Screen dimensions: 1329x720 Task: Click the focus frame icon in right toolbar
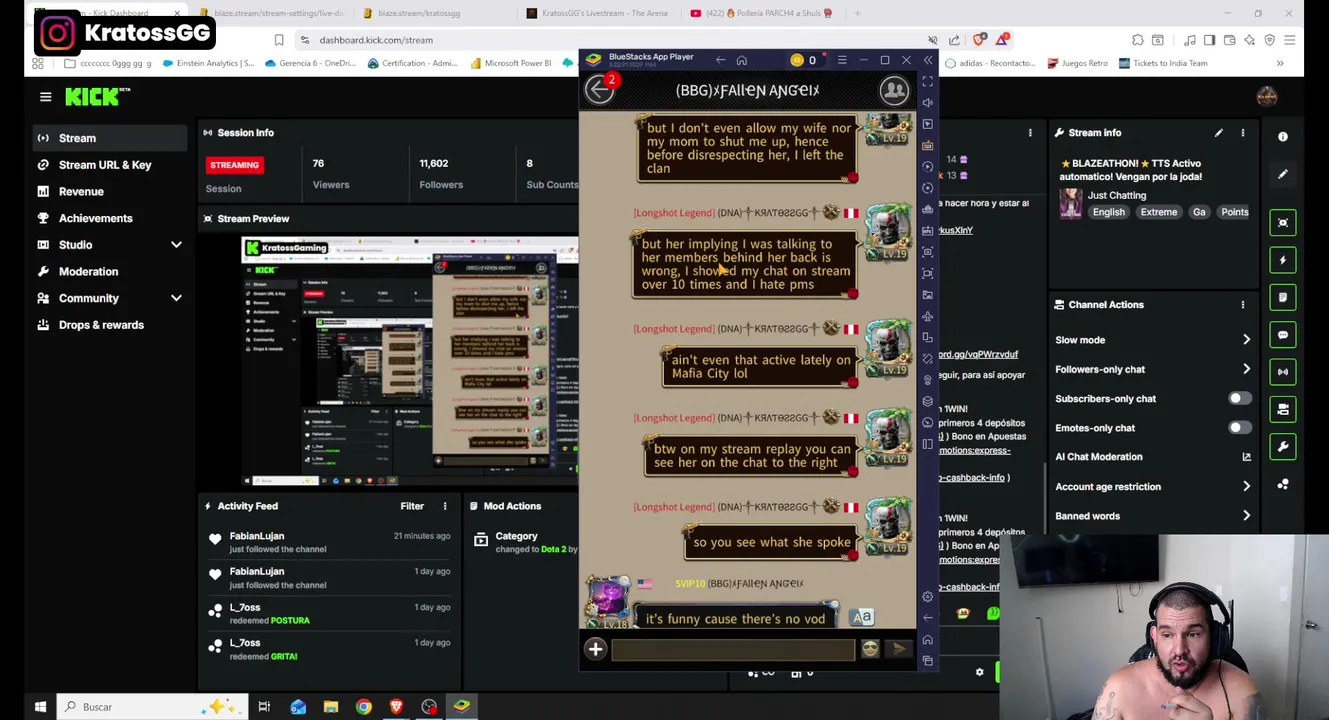[1283, 223]
